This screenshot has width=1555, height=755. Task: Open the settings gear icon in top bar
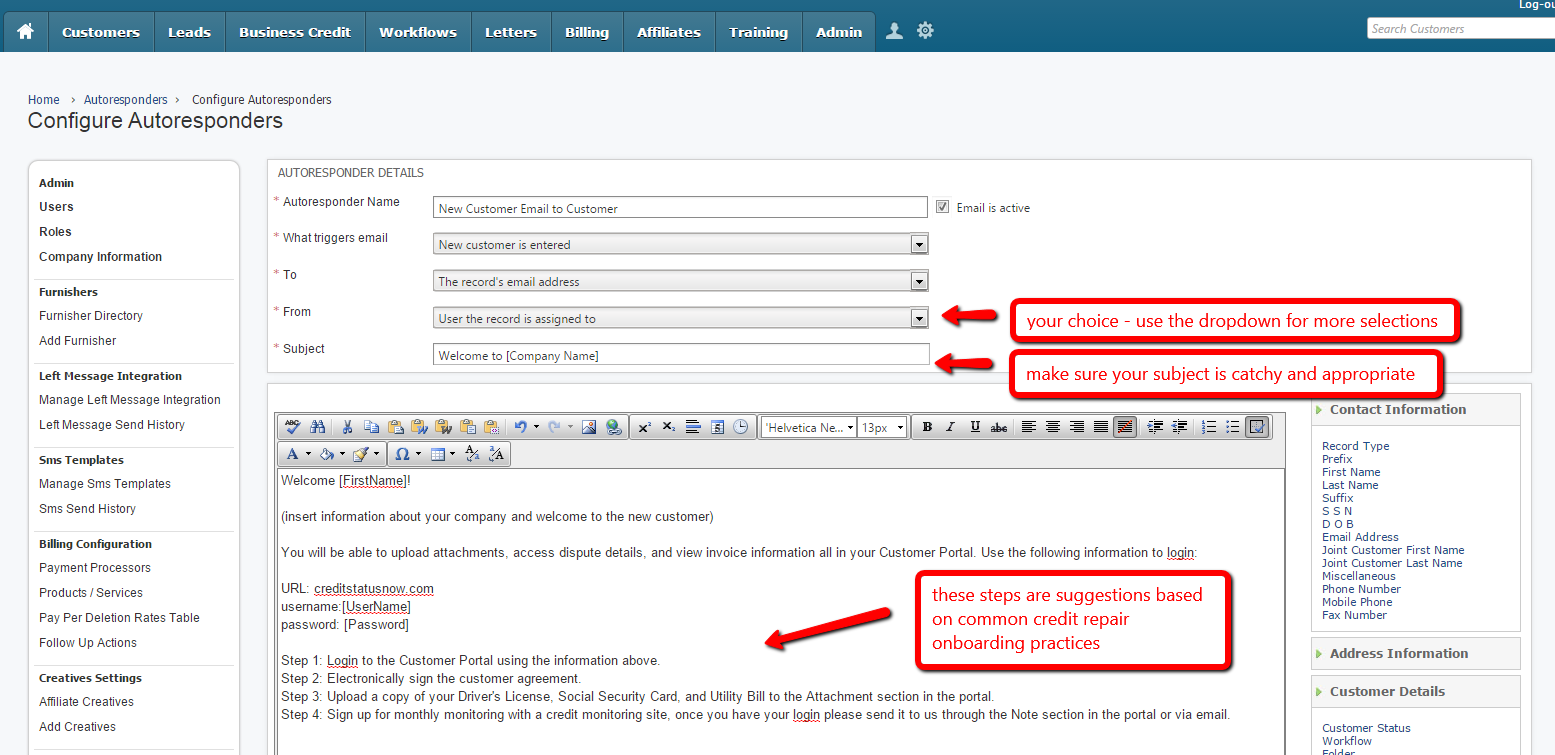925,31
